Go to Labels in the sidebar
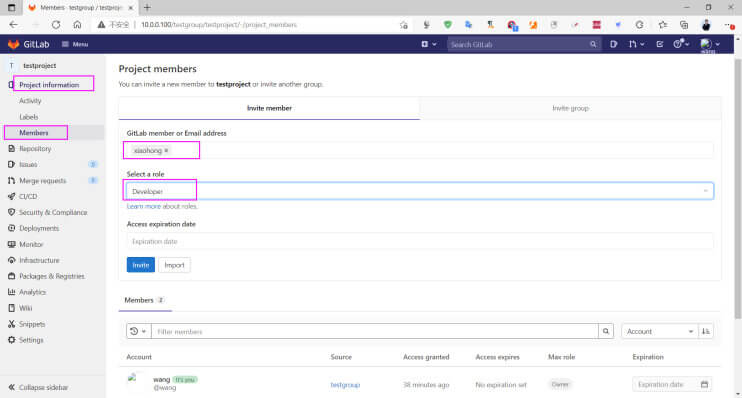742x398 pixels. coord(29,117)
